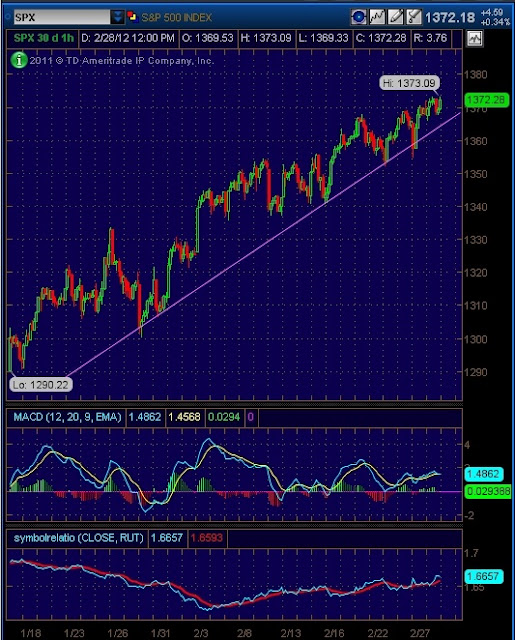Click the drawing style icon beside the pencil

(x=413, y=17)
